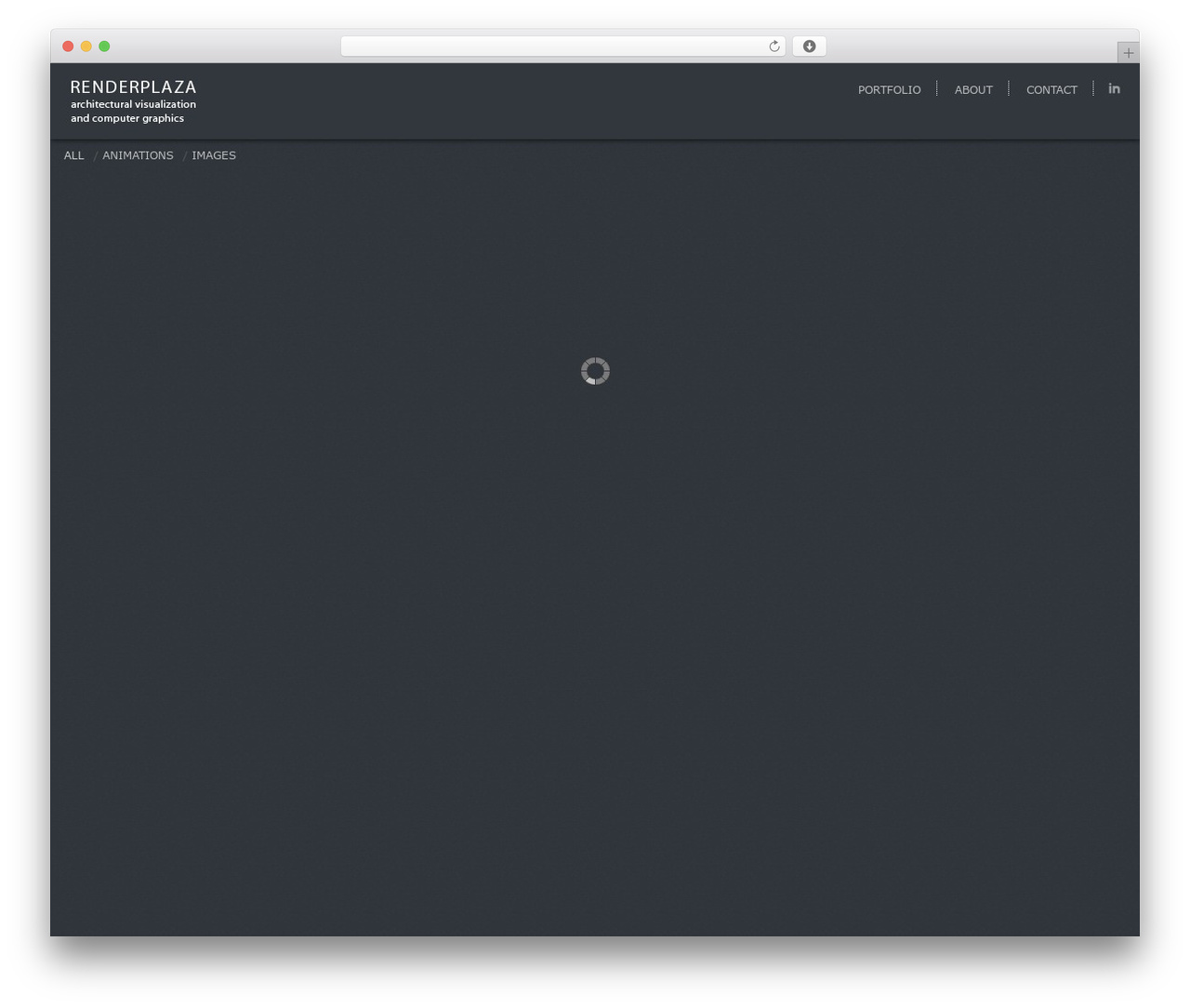Show all portfolio items
The image size is (1190, 1008).
click(x=74, y=155)
